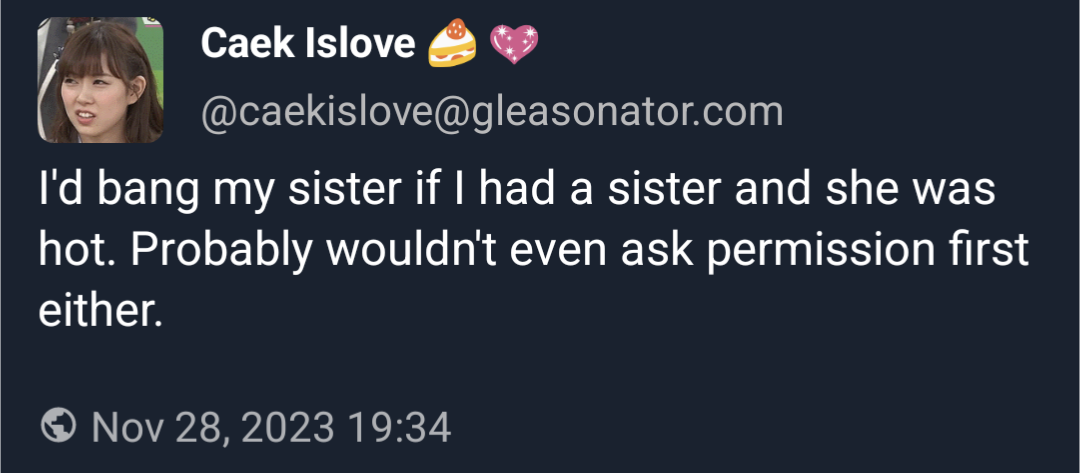Click the word "either." ending the post
Image resolution: width=1080 pixels, height=473 pixels.
[100, 311]
